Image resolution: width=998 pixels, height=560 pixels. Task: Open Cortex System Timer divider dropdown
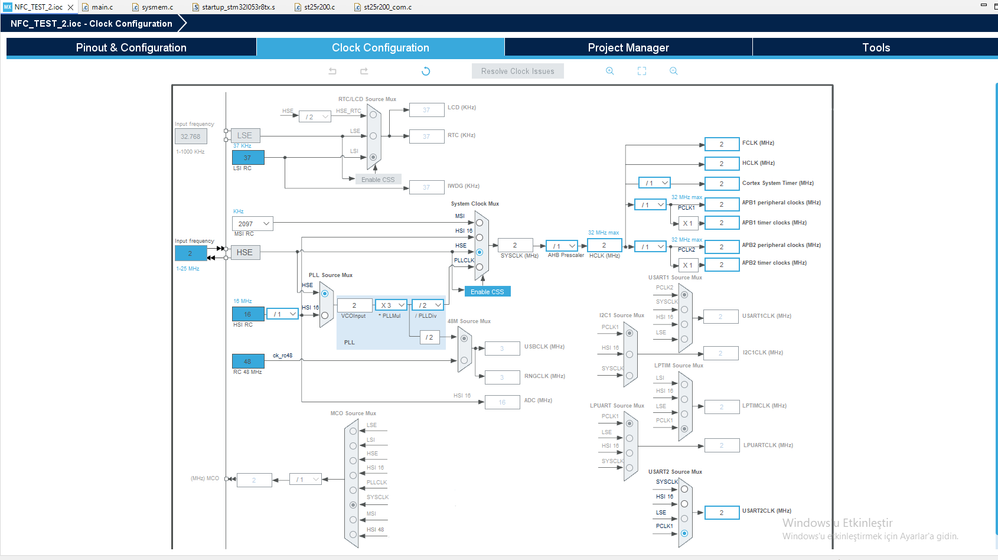654,183
